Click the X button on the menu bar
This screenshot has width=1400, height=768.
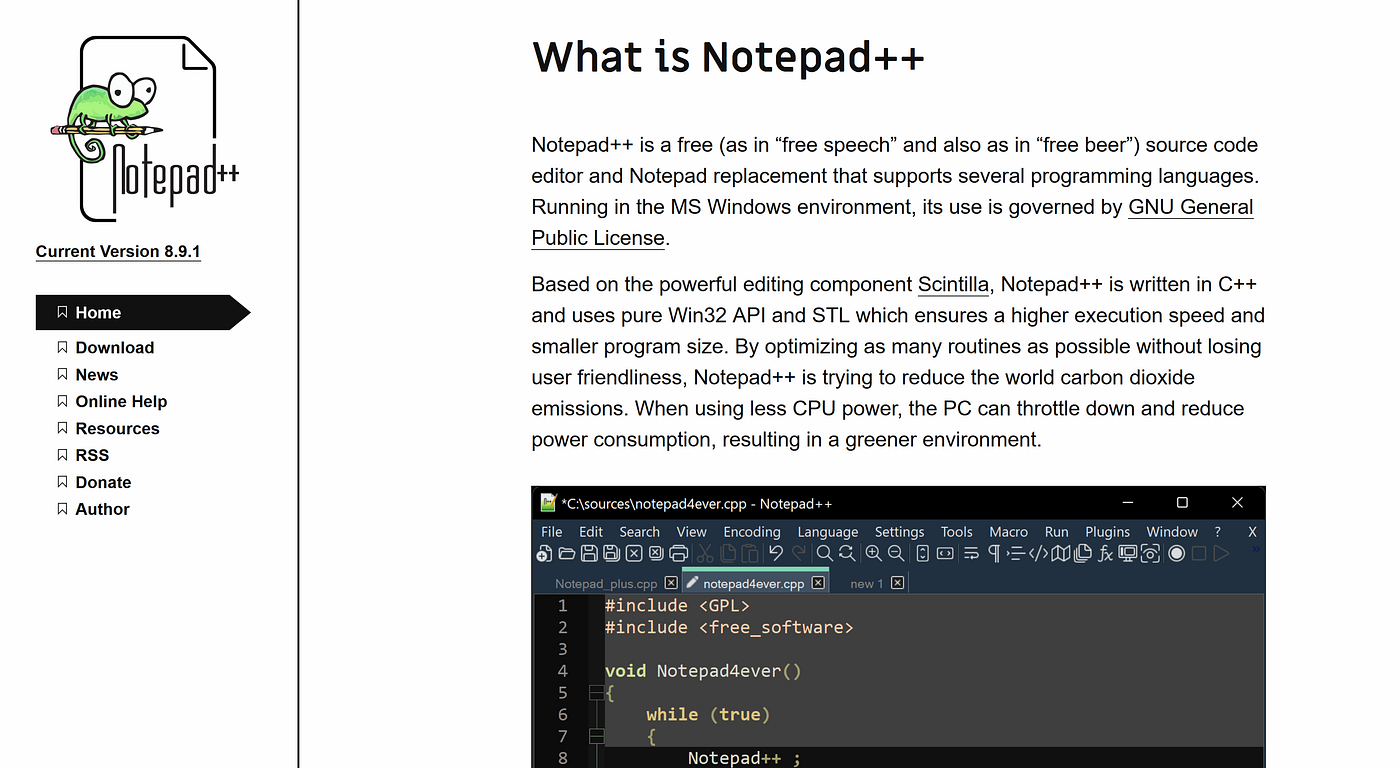pyautogui.click(x=1253, y=532)
